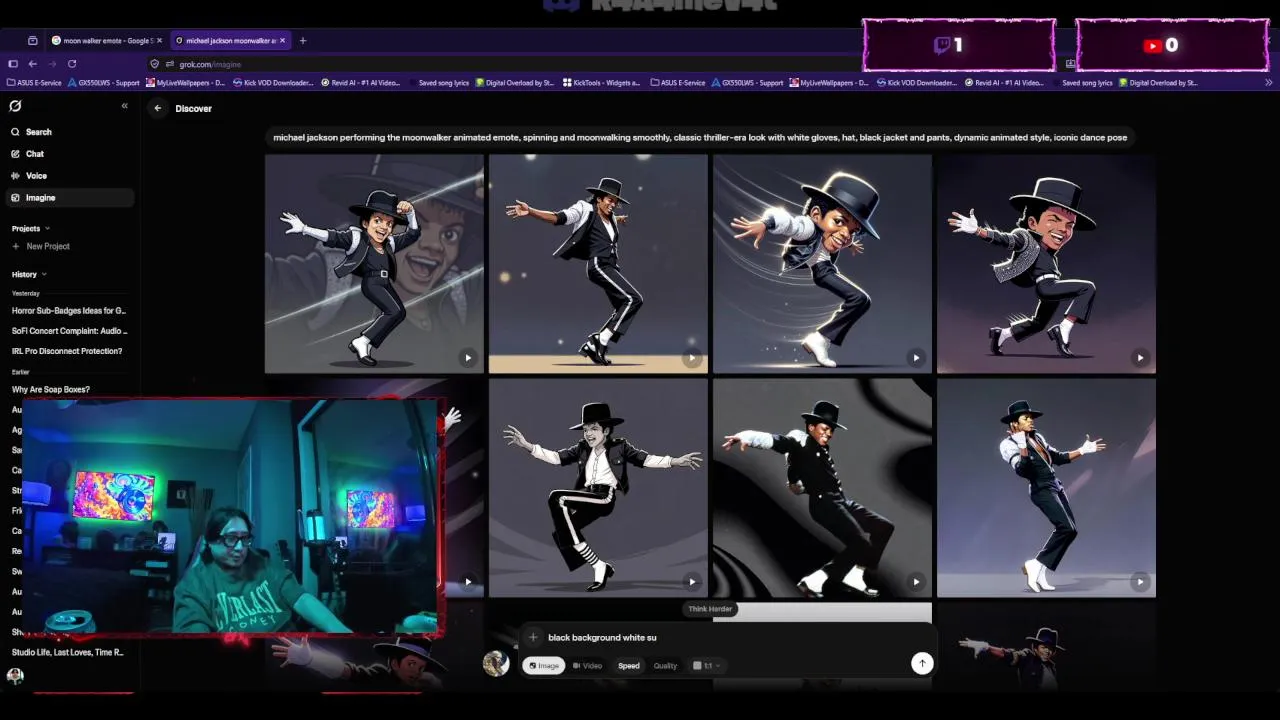Select Image mode toggle

(544, 666)
